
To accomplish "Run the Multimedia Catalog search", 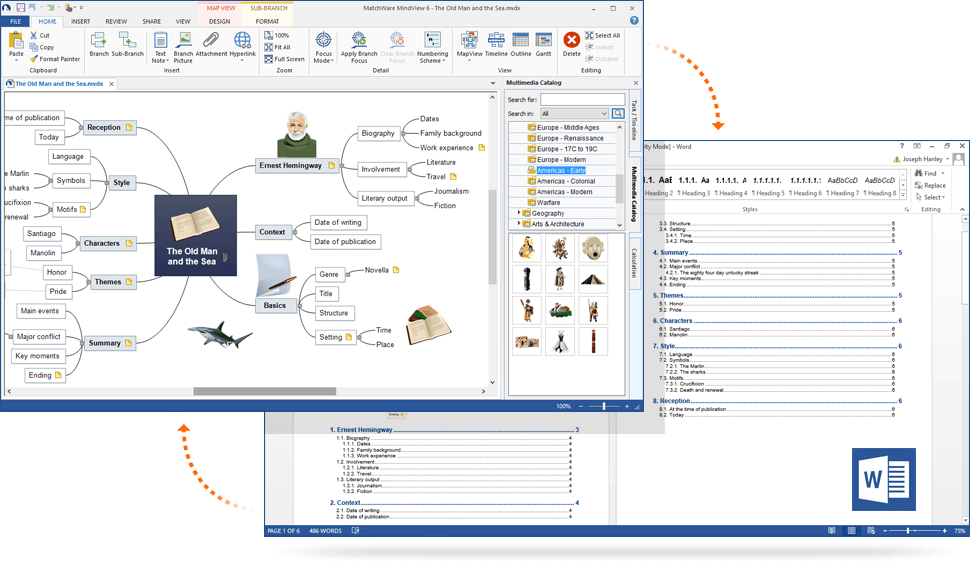I will click(x=618, y=113).
